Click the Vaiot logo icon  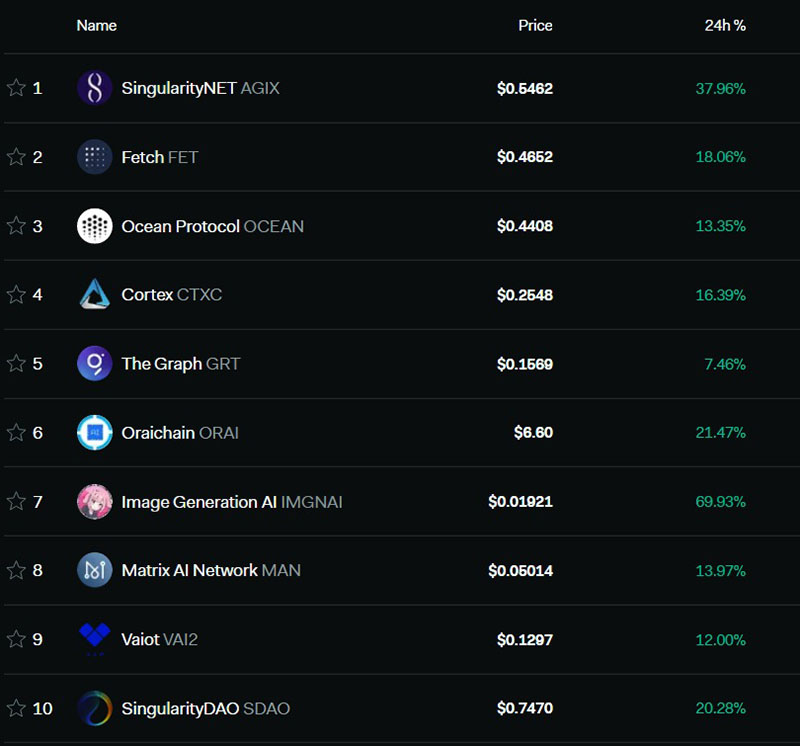95,639
